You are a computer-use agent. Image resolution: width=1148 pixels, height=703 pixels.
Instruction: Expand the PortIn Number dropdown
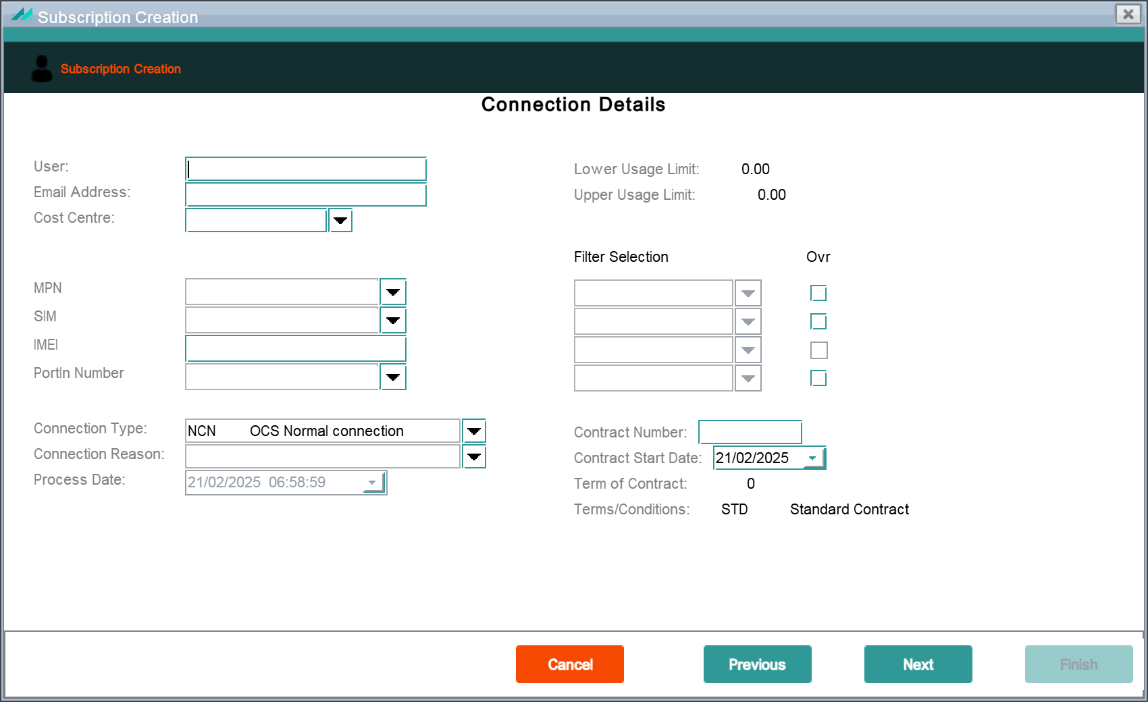point(393,378)
